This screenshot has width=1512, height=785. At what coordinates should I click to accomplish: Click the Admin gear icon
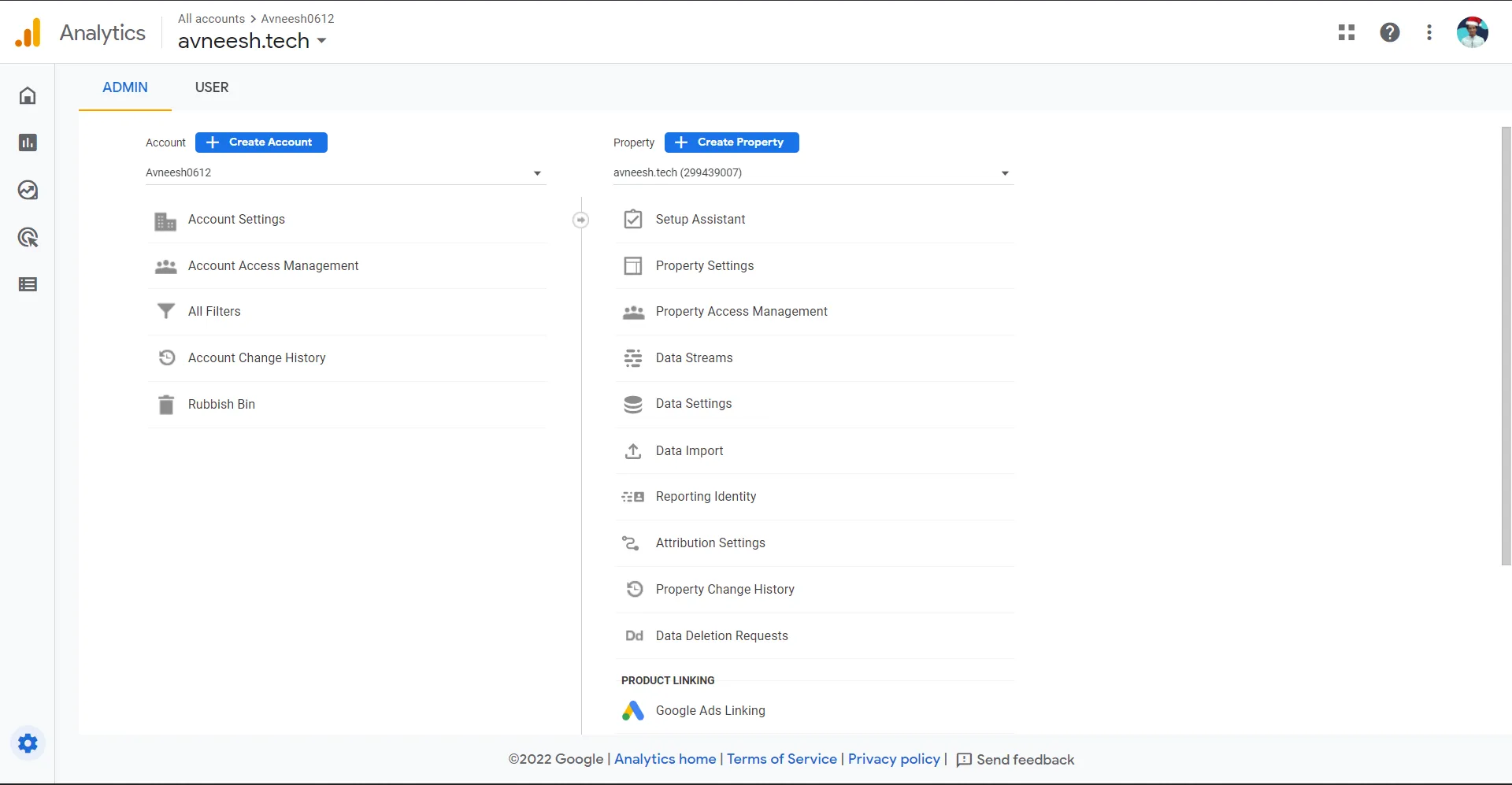pyautogui.click(x=28, y=743)
